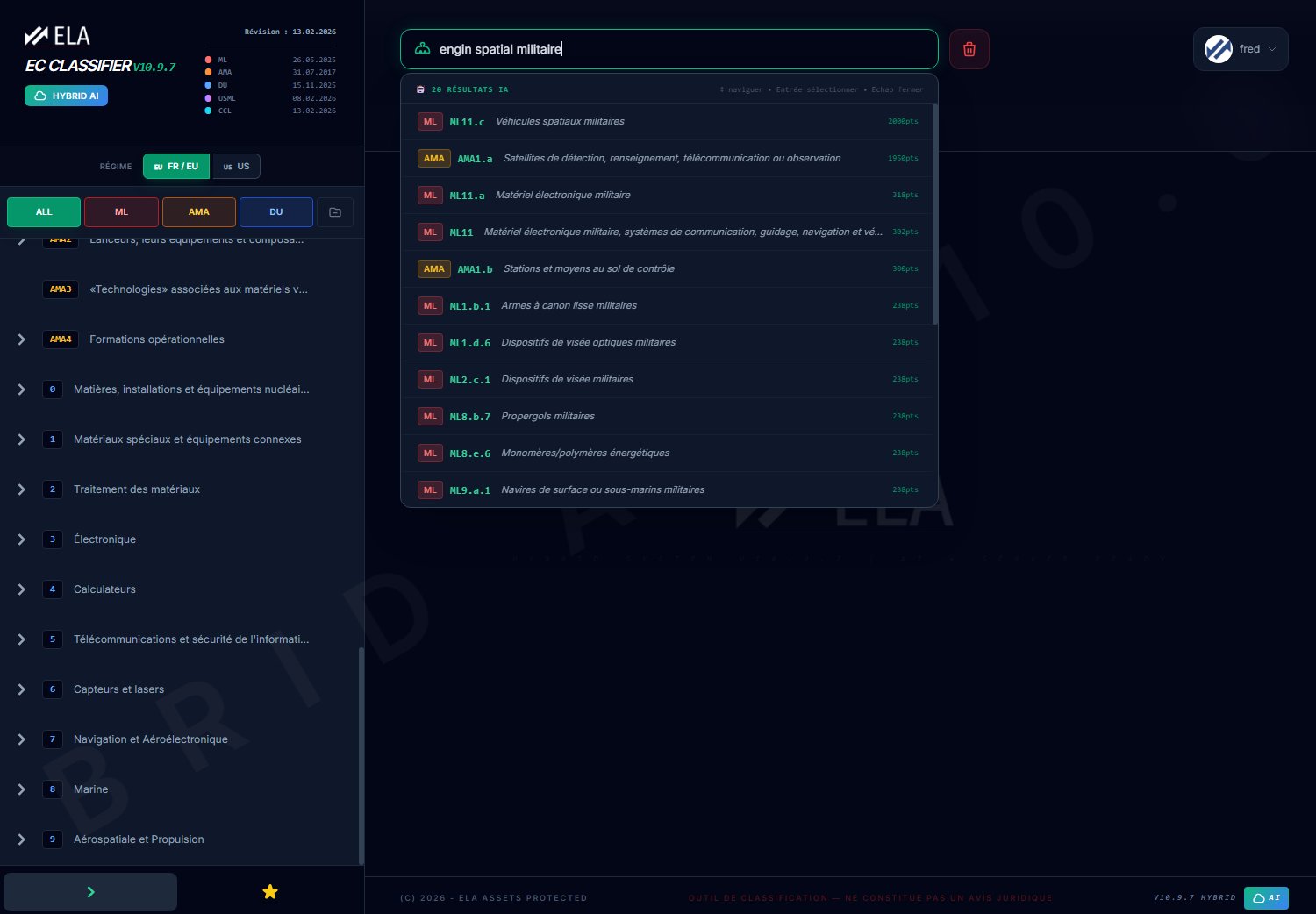Expand the AMA4 Formations opérationnelles node
The image size is (1316, 914).
click(22, 339)
